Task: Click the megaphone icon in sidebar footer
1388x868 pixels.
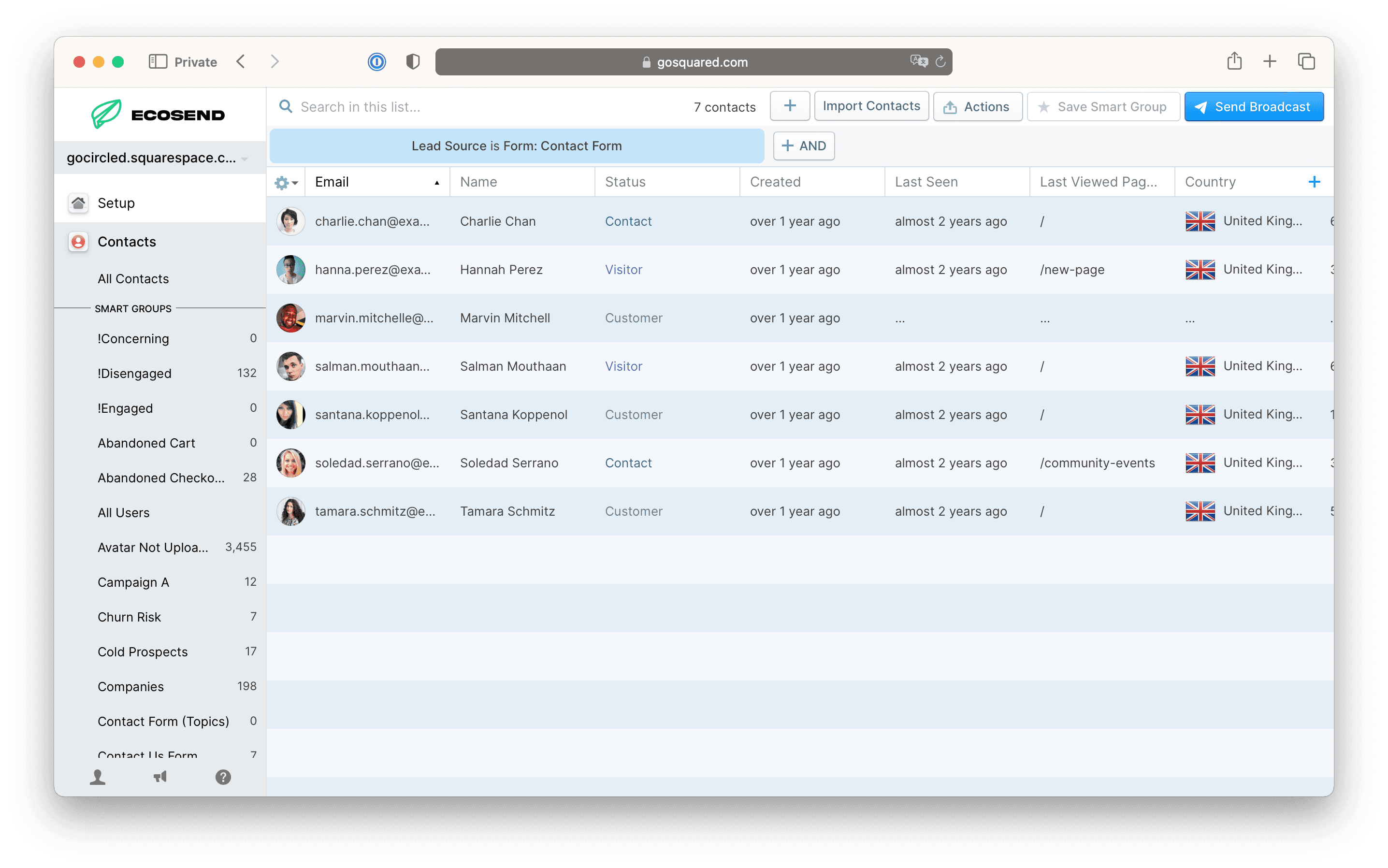Action: tap(160, 777)
